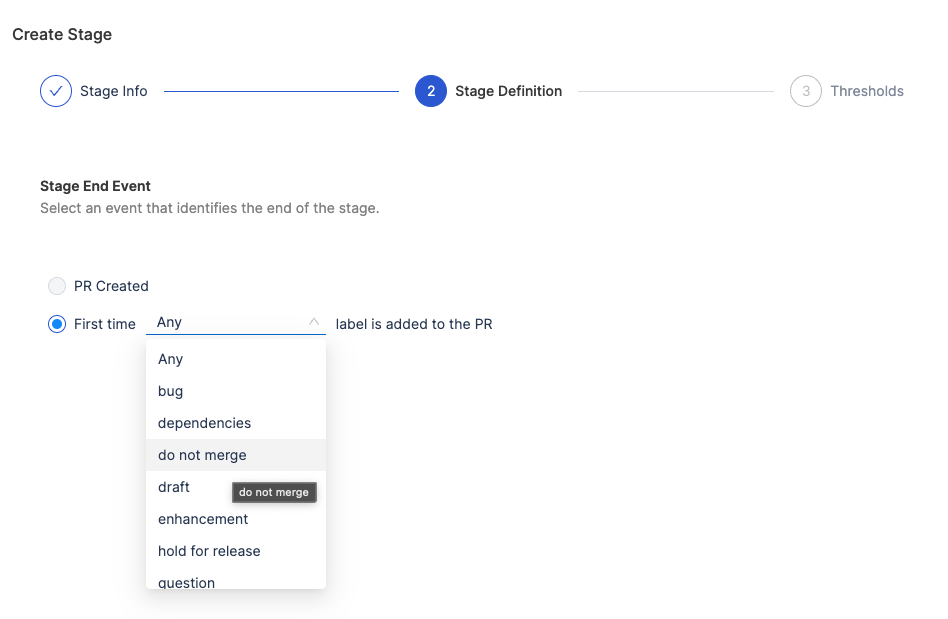
Task: Choose the hold for release label
Action: pyautogui.click(x=209, y=551)
